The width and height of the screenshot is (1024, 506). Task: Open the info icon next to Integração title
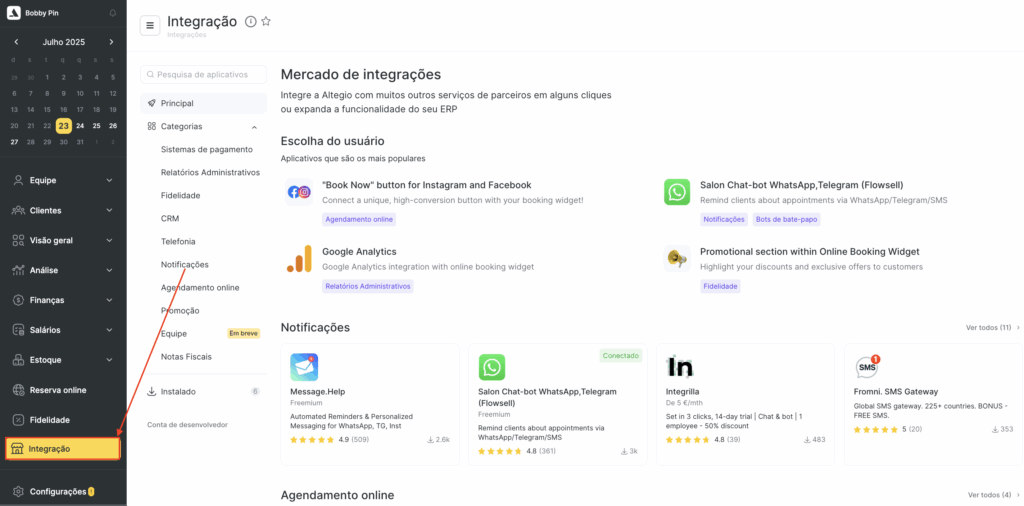(x=250, y=22)
